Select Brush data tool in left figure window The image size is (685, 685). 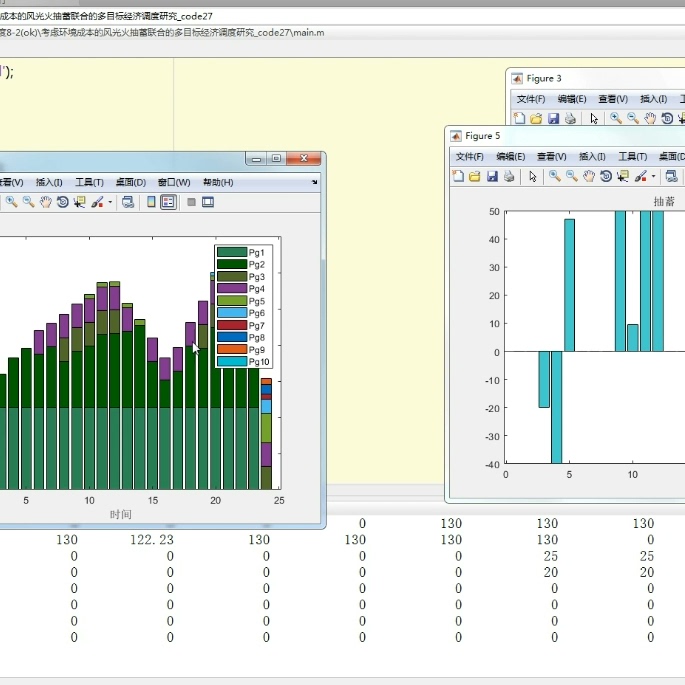click(x=97, y=202)
